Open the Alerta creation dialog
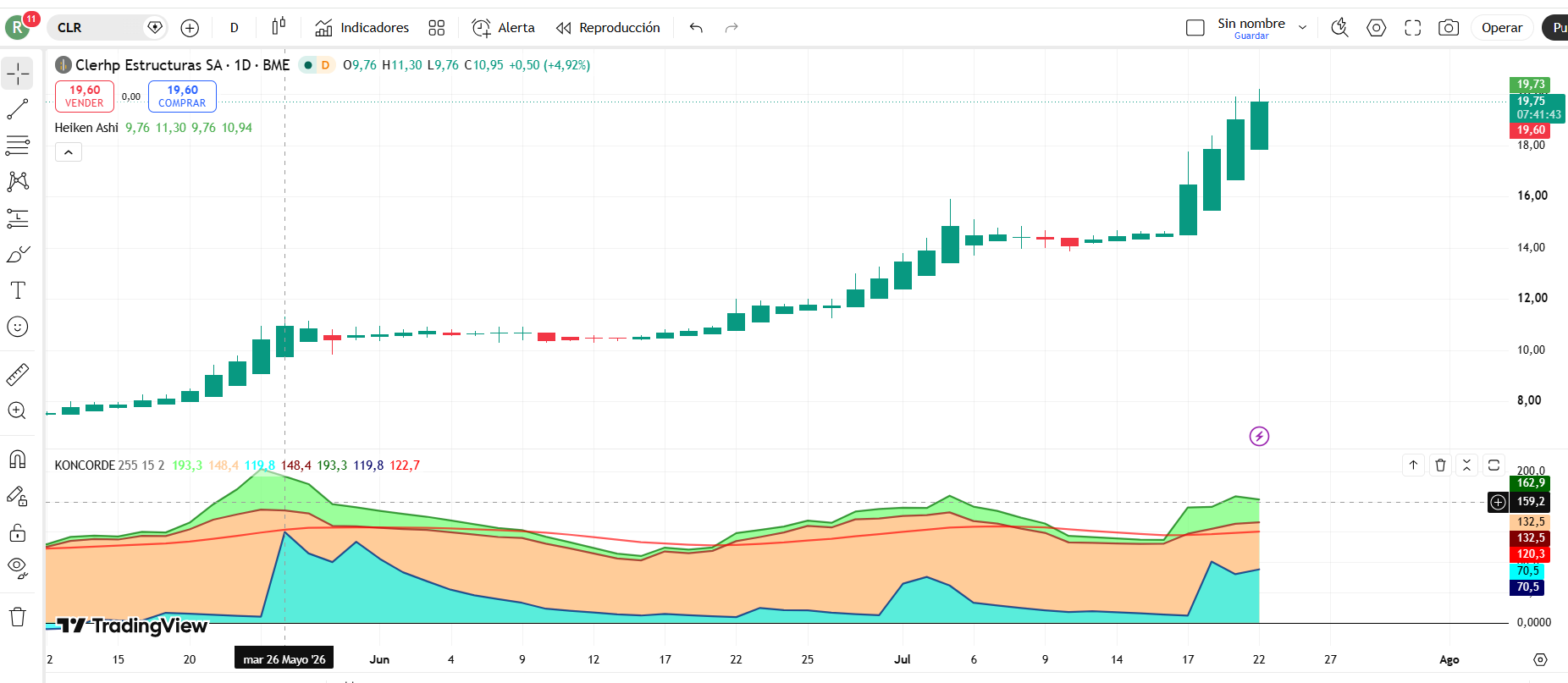The height and width of the screenshot is (683, 1568). tap(504, 28)
